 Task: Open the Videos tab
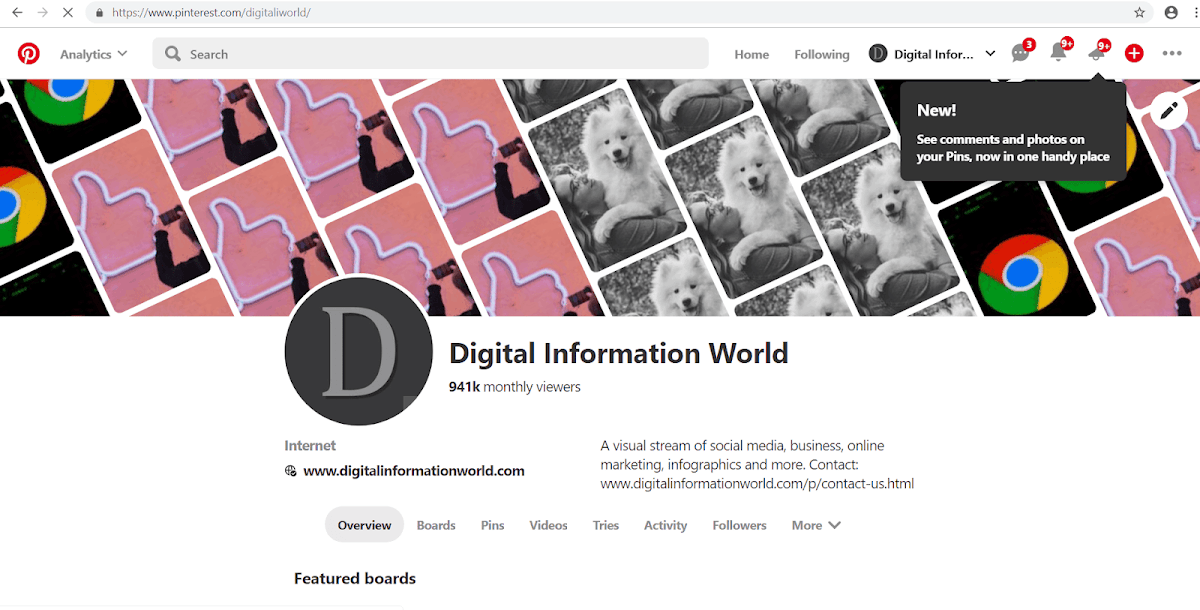click(548, 525)
